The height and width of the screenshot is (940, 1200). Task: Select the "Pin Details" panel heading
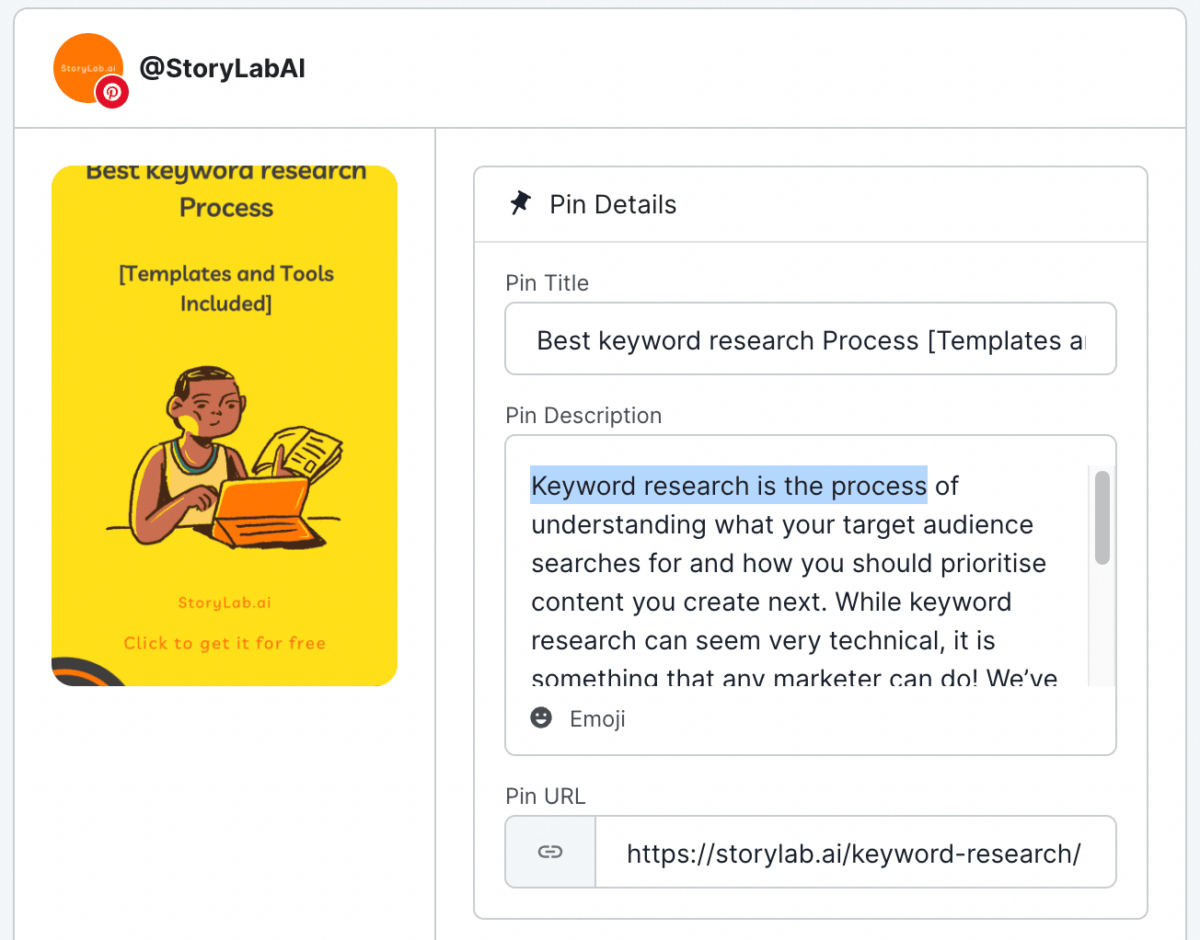point(612,205)
